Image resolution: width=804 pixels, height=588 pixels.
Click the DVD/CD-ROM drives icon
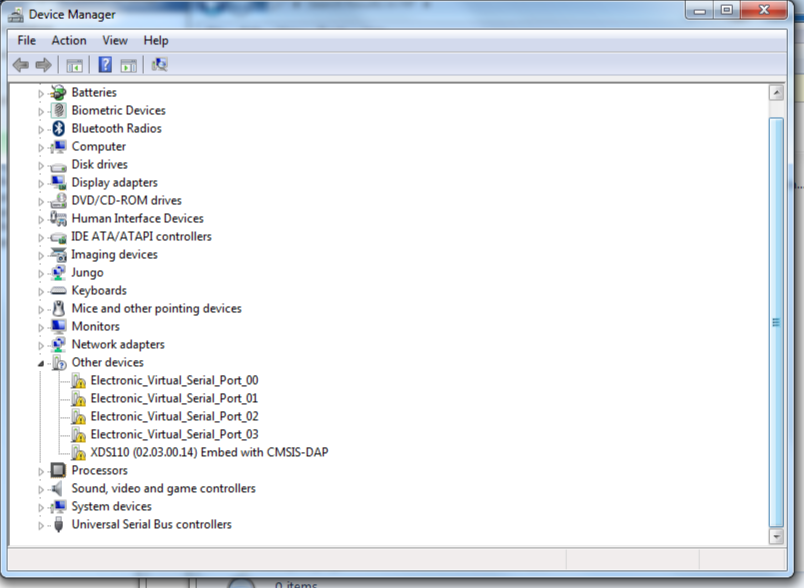point(58,200)
